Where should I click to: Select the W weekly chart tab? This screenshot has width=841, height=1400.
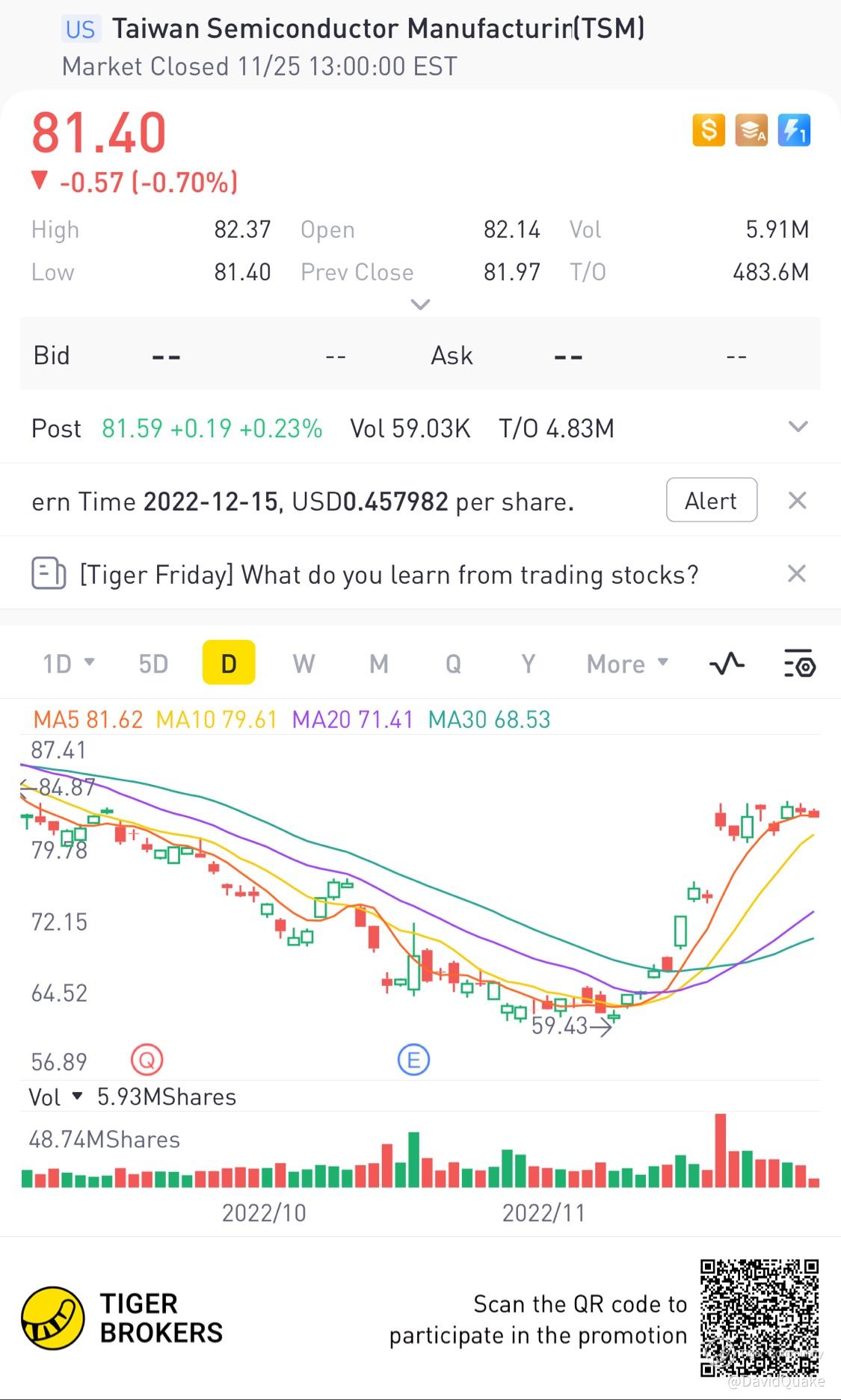pos(304,664)
